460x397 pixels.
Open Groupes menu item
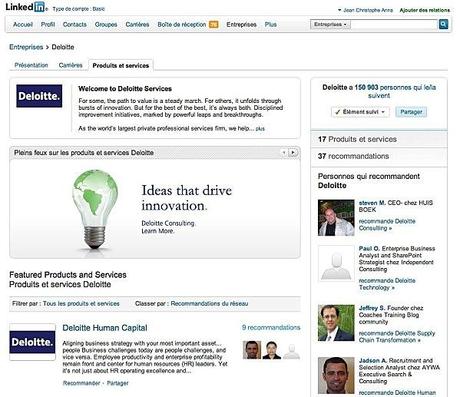[106, 25]
